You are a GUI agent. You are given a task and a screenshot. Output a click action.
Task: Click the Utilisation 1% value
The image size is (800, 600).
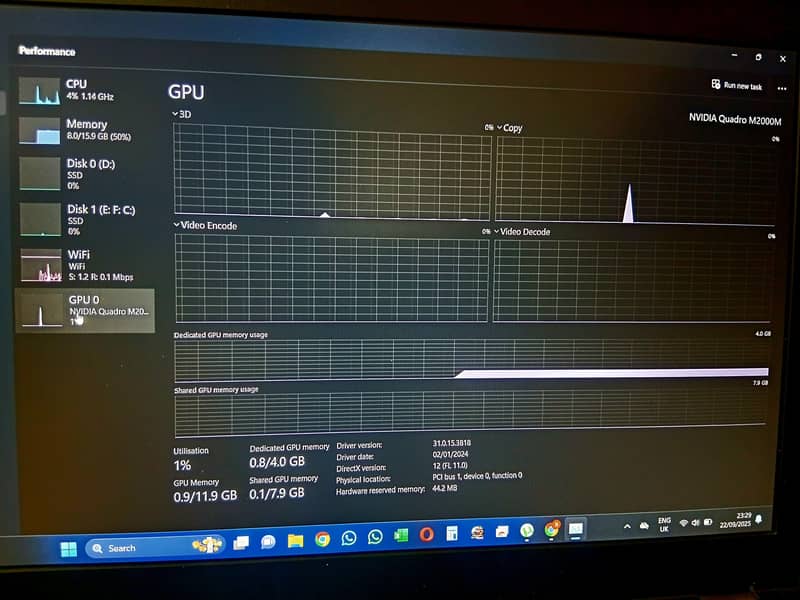coord(182,465)
